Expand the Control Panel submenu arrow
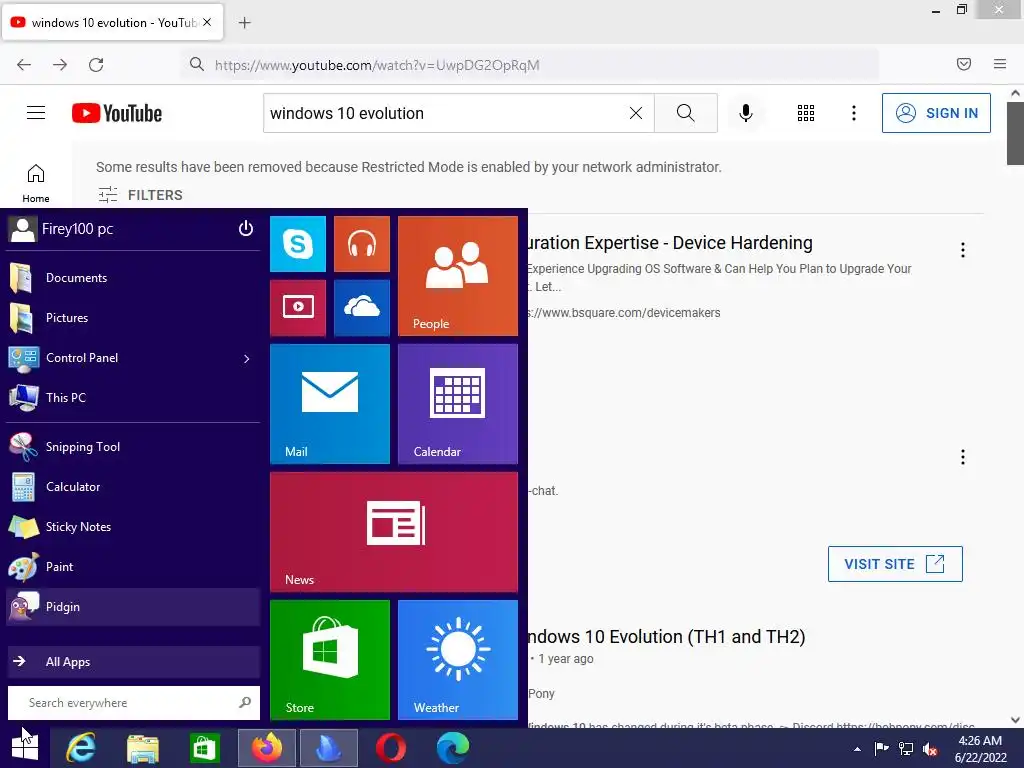 tap(247, 359)
